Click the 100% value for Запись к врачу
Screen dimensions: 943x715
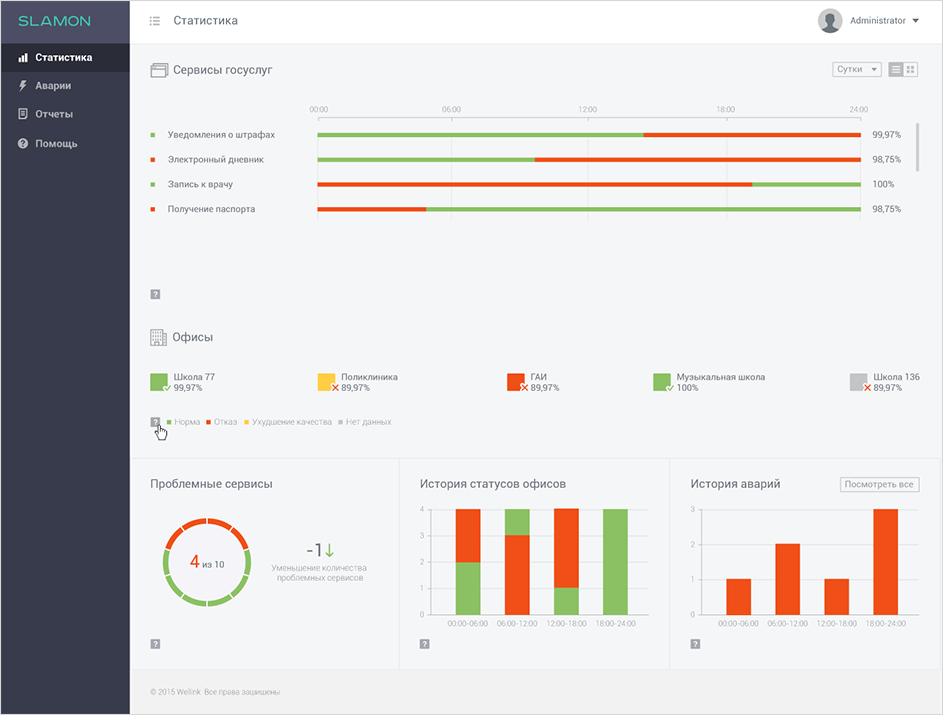(x=883, y=184)
